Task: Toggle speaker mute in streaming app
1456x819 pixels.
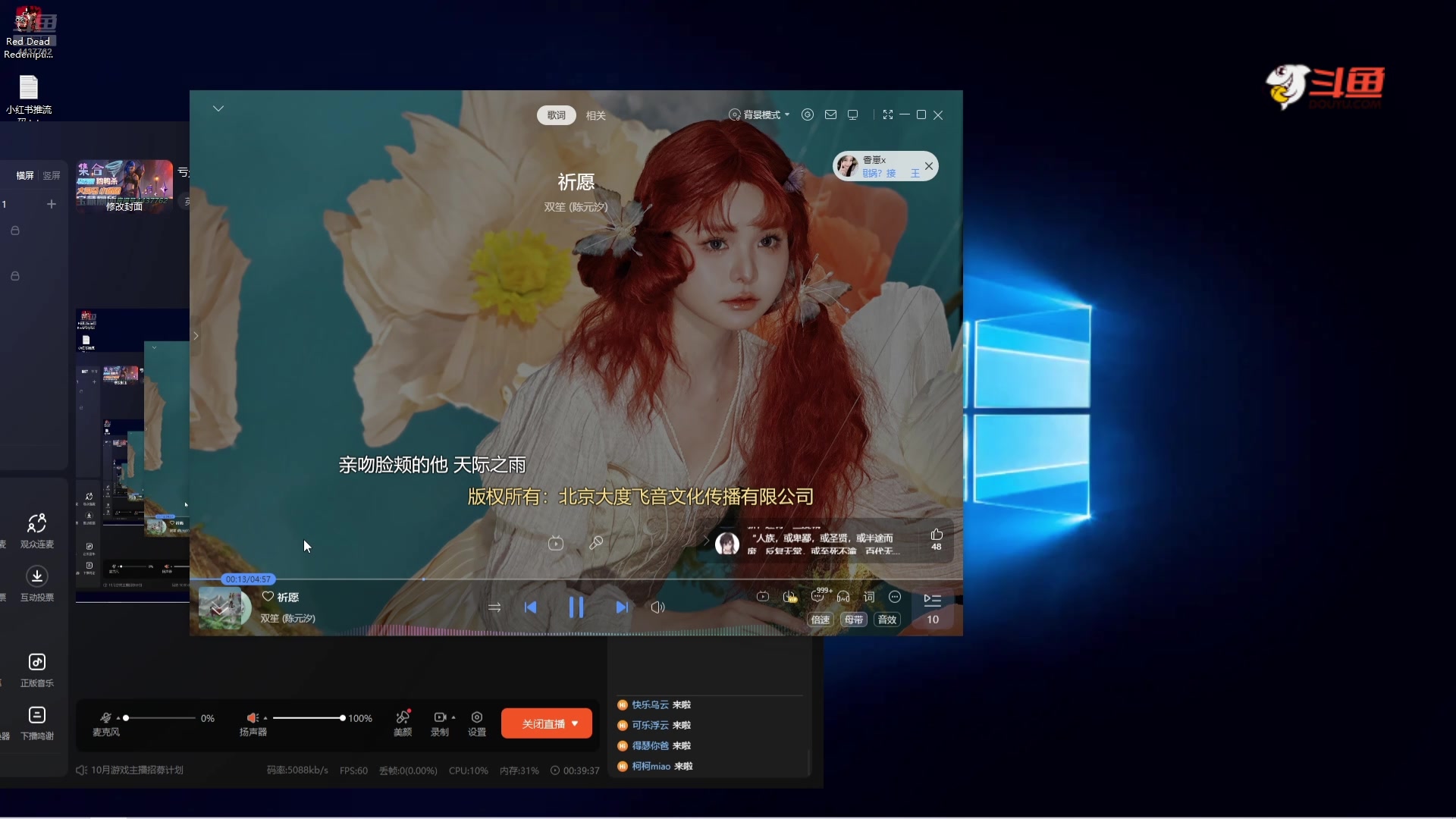Action: click(x=253, y=717)
